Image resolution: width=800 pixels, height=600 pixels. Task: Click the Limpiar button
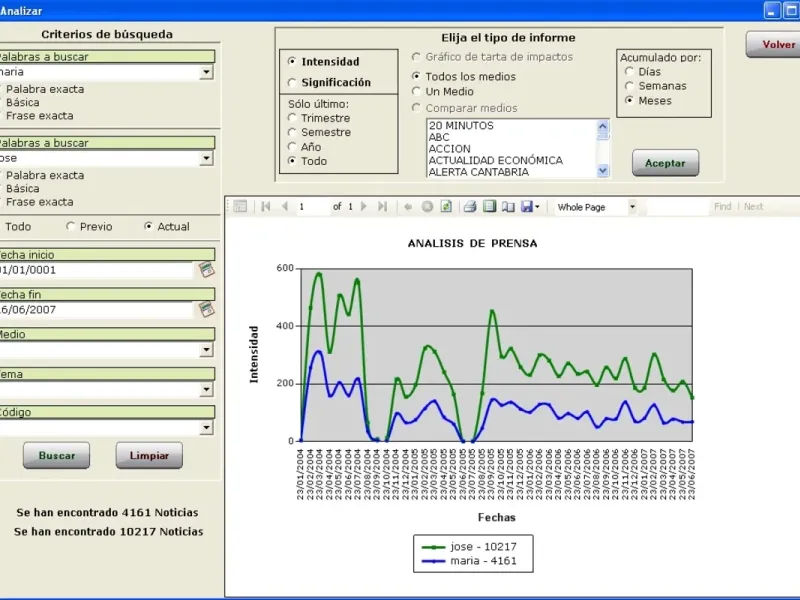coord(149,456)
